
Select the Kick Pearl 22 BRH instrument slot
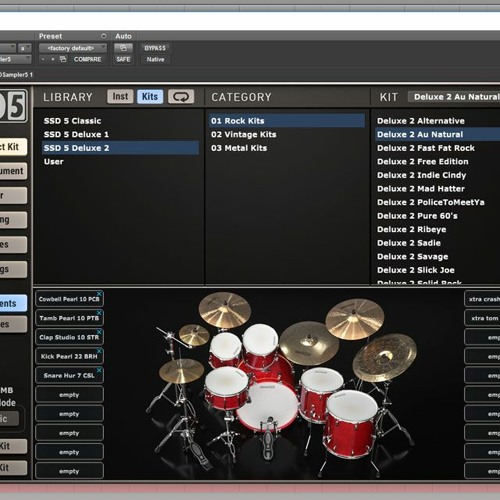point(69,356)
